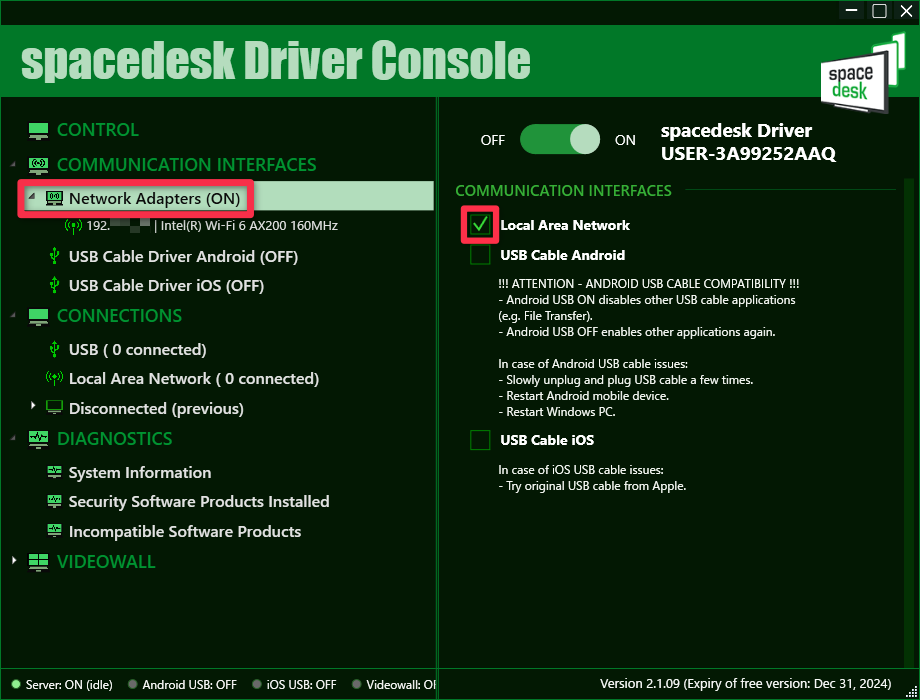Image resolution: width=920 pixels, height=700 pixels.
Task: Click the USER-3A99252AAQ machine name
Action: (748, 154)
